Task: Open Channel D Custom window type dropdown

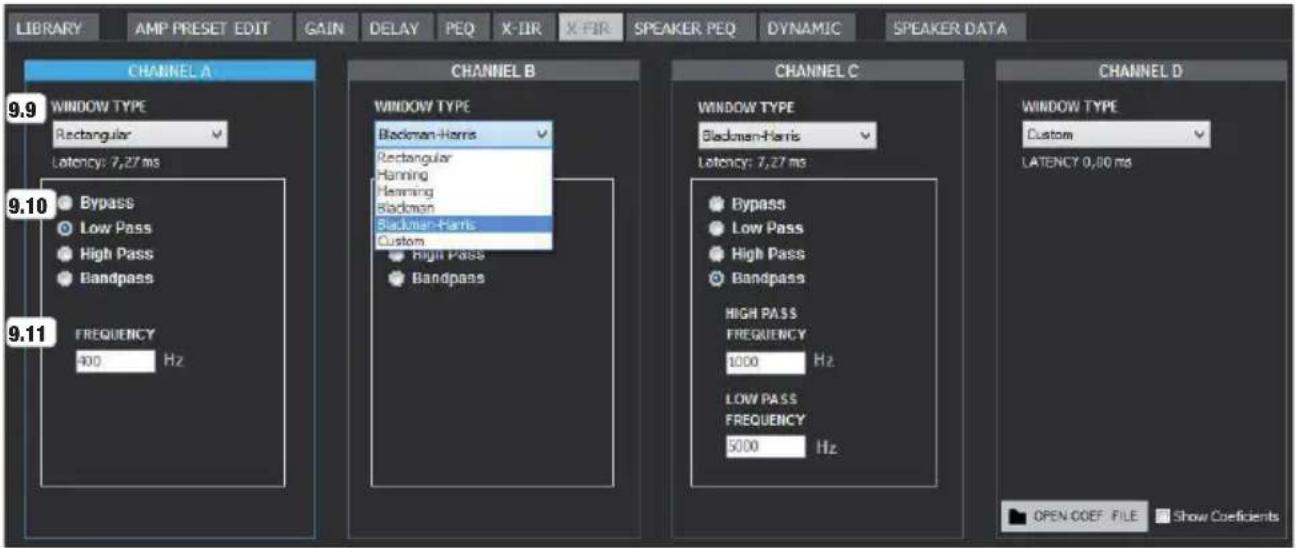Action: [x=1115, y=134]
